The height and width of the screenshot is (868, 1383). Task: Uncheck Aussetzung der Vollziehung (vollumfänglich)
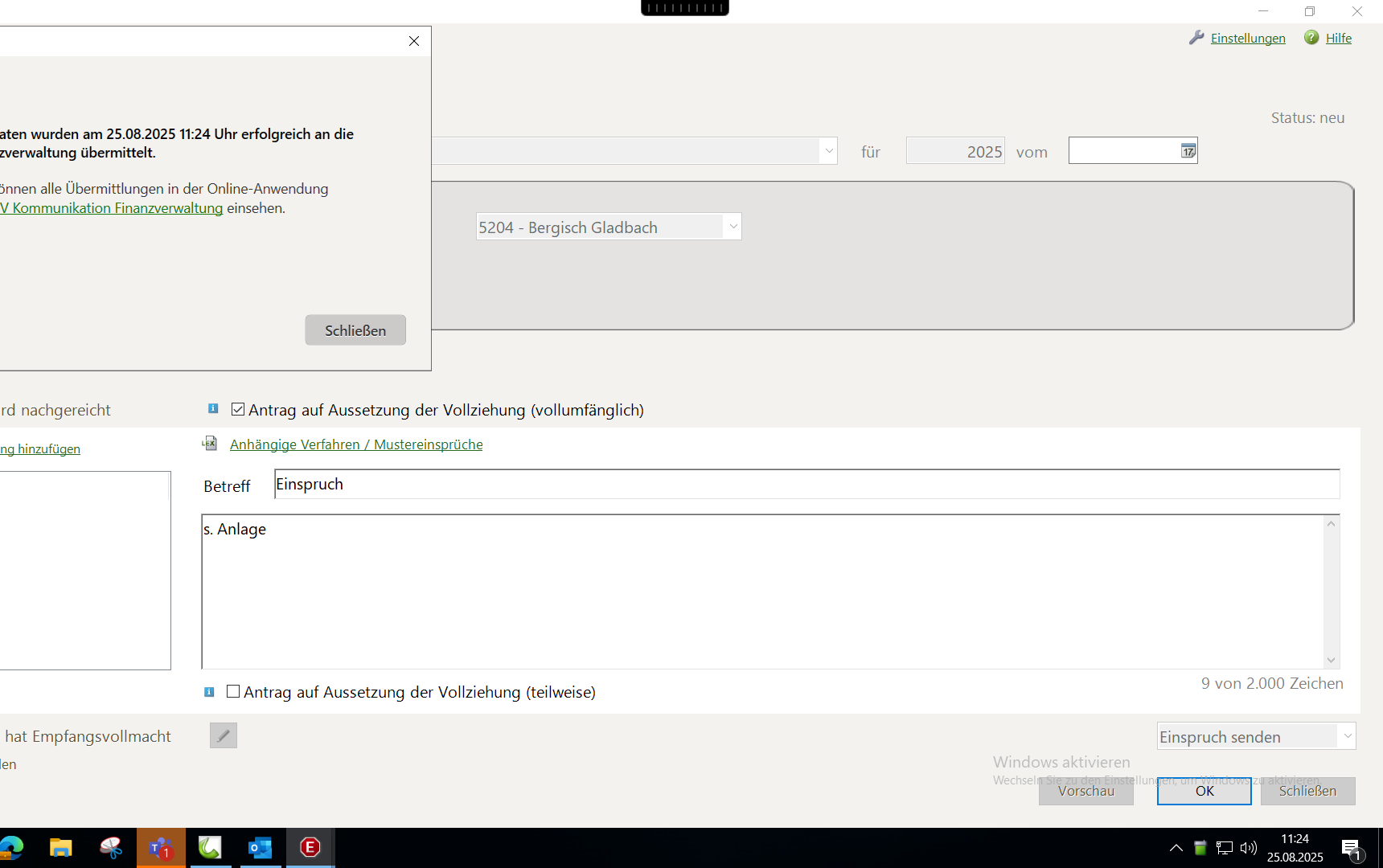point(238,410)
